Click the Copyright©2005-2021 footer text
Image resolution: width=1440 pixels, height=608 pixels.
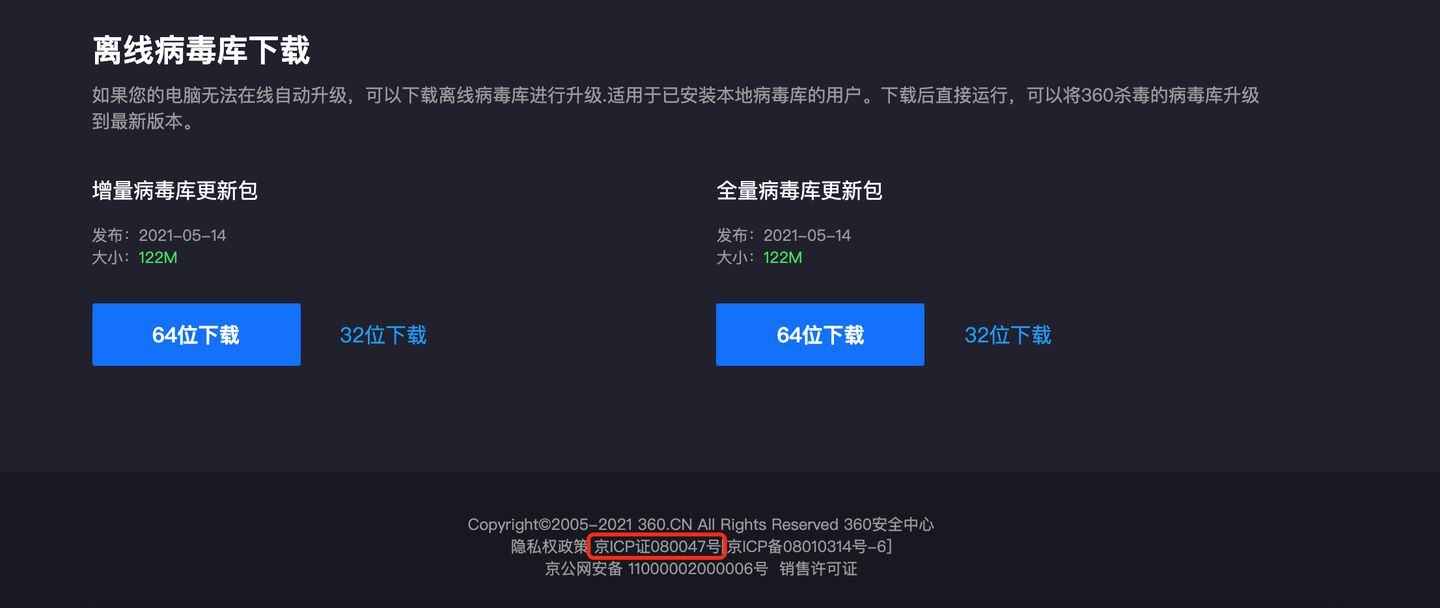coord(550,524)
